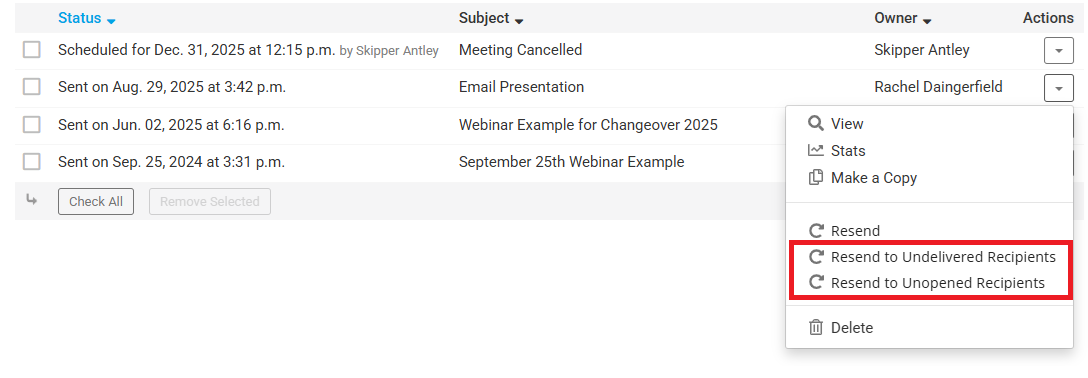Click the trash can icon beside Delete
The image size is (1088, 378).
click(816, 327)
